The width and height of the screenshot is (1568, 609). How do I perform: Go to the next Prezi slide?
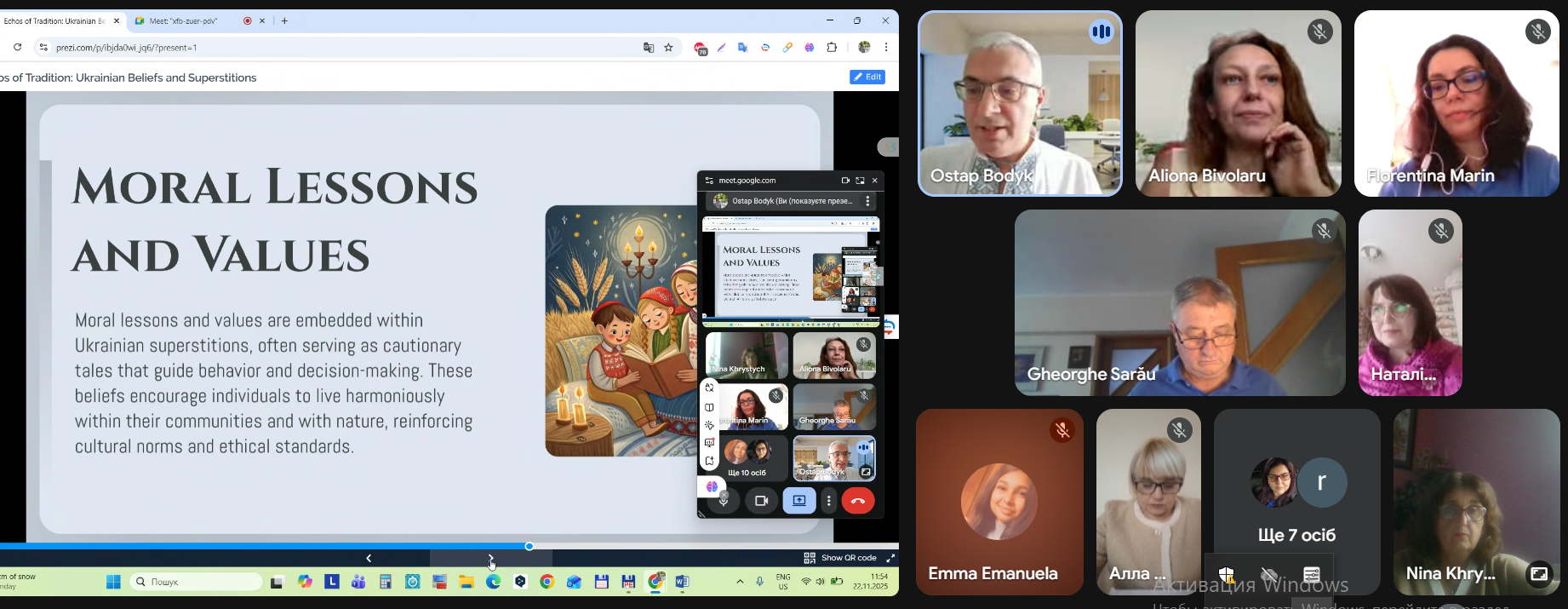coord(491,558)
